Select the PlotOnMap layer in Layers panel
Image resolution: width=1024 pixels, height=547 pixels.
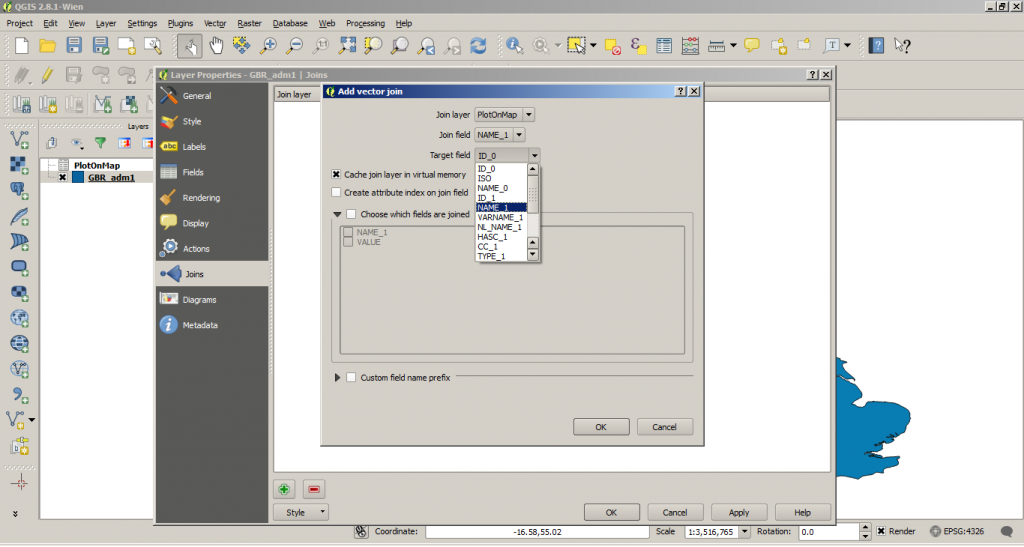click(x=97, y=166)
